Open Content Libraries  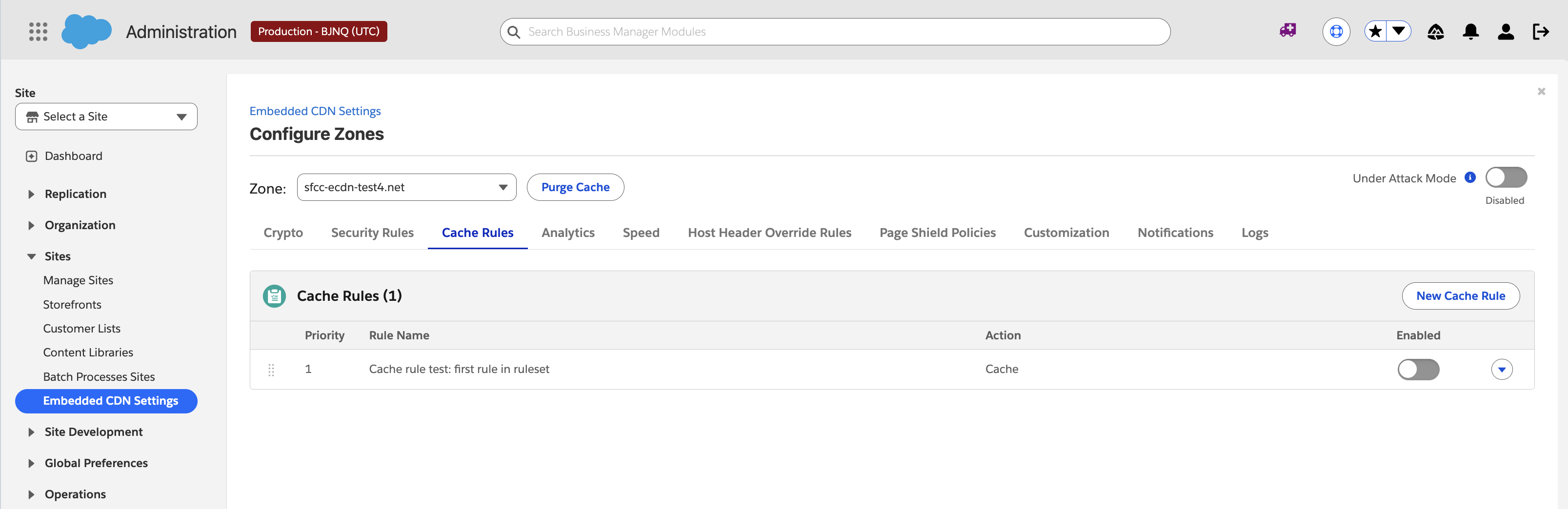tap(88, 352)
